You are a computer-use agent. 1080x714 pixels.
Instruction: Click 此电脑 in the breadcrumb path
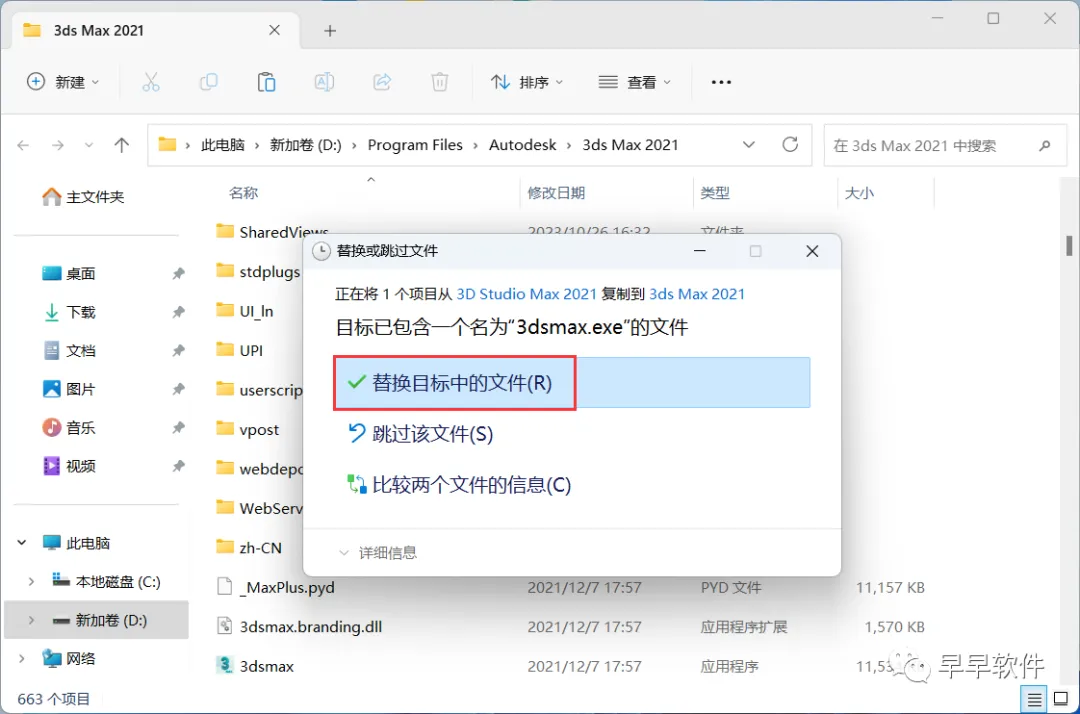pos(222,145)
